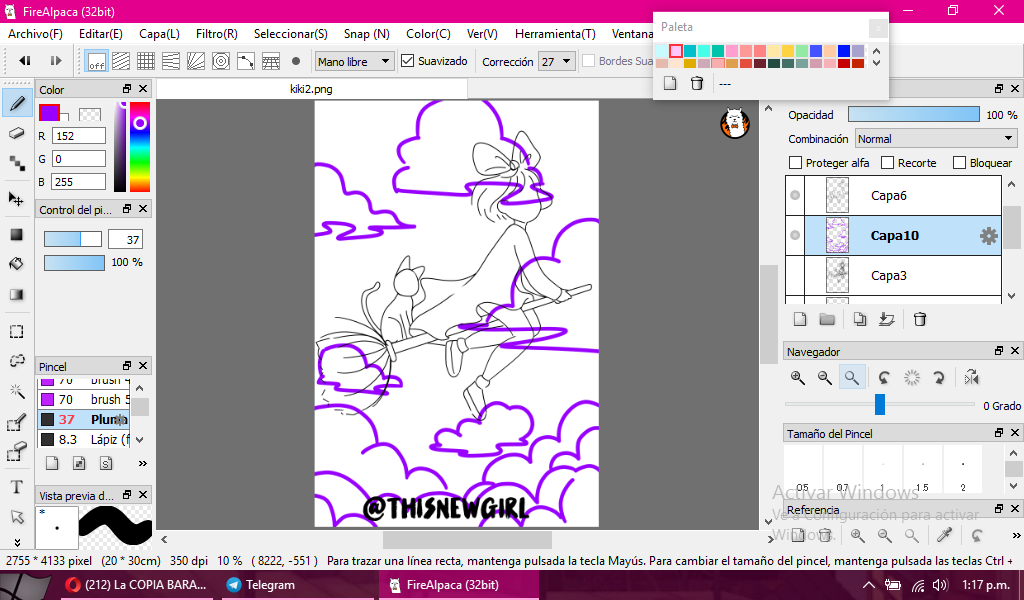Create a new layer folder

coord(827,319)
